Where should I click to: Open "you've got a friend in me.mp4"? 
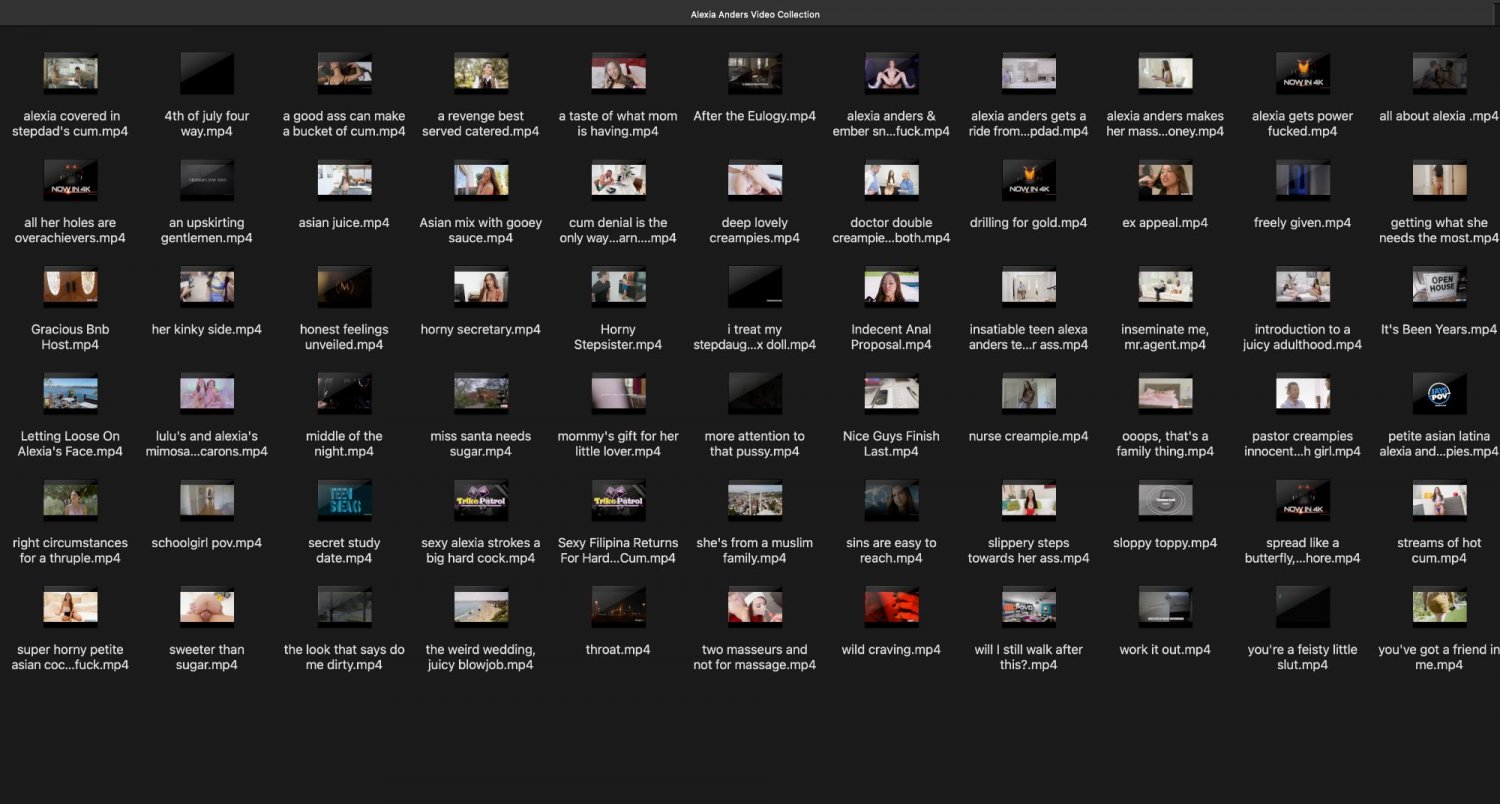(x=1438, y=605)
